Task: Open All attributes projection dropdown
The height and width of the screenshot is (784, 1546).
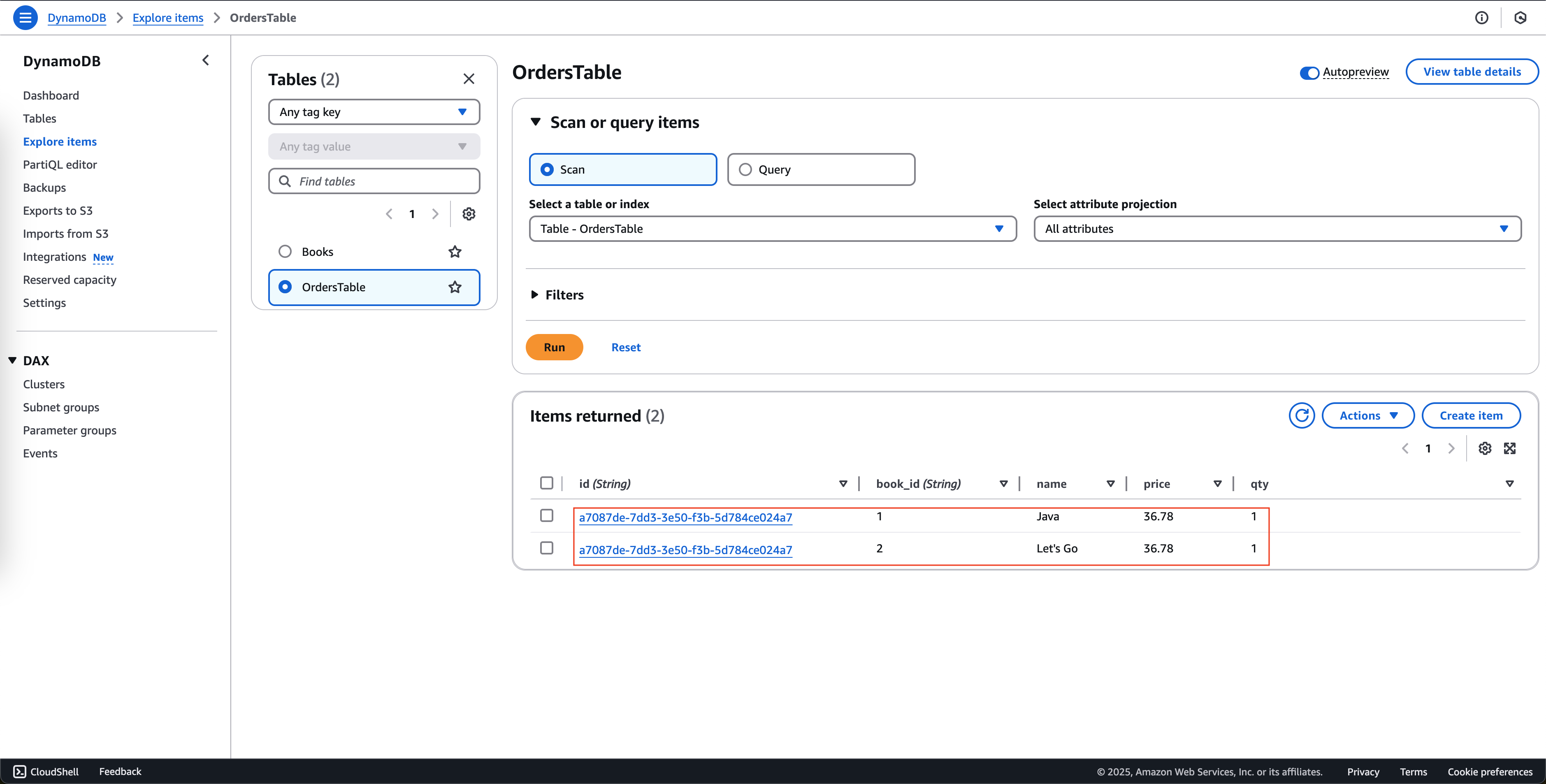Action: click(x=1277, y=229)
